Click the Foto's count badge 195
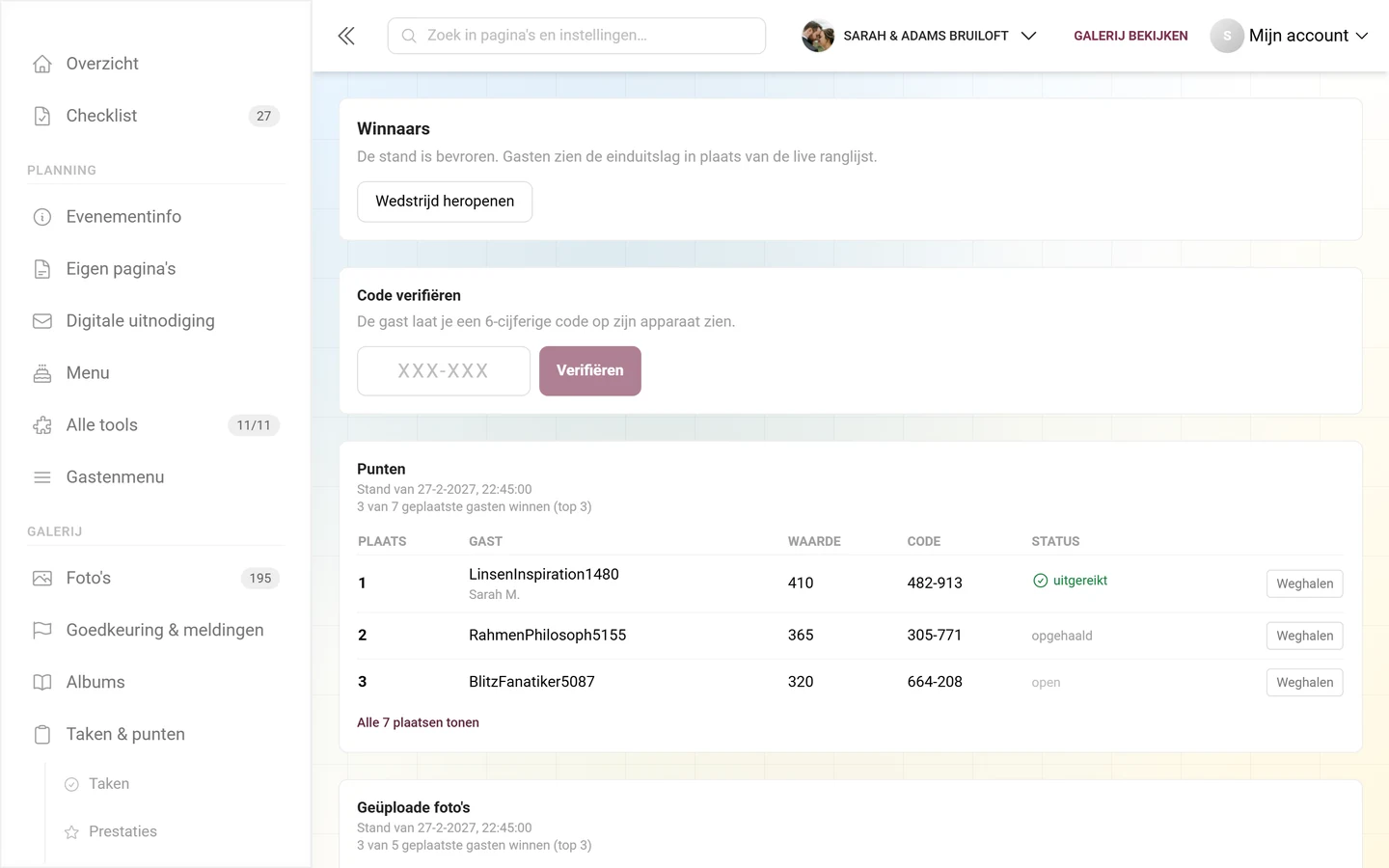Screen dimensions: 1389x868 pos(260,579)
